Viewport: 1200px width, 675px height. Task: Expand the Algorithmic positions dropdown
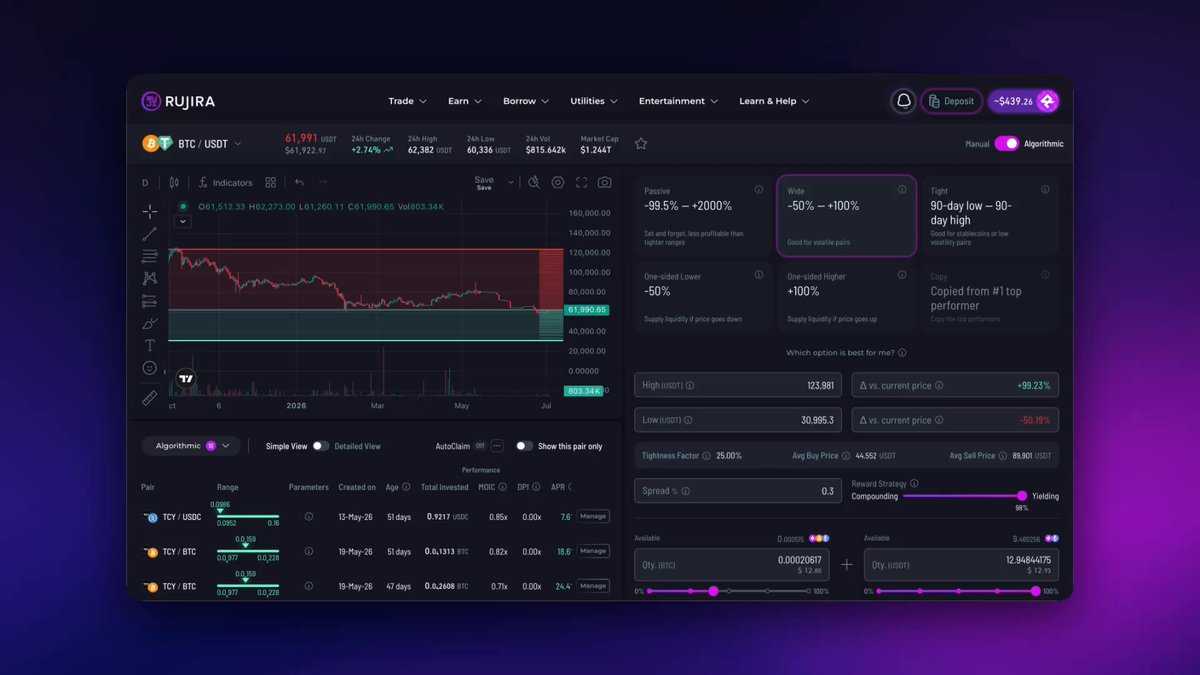click(191, 446)
